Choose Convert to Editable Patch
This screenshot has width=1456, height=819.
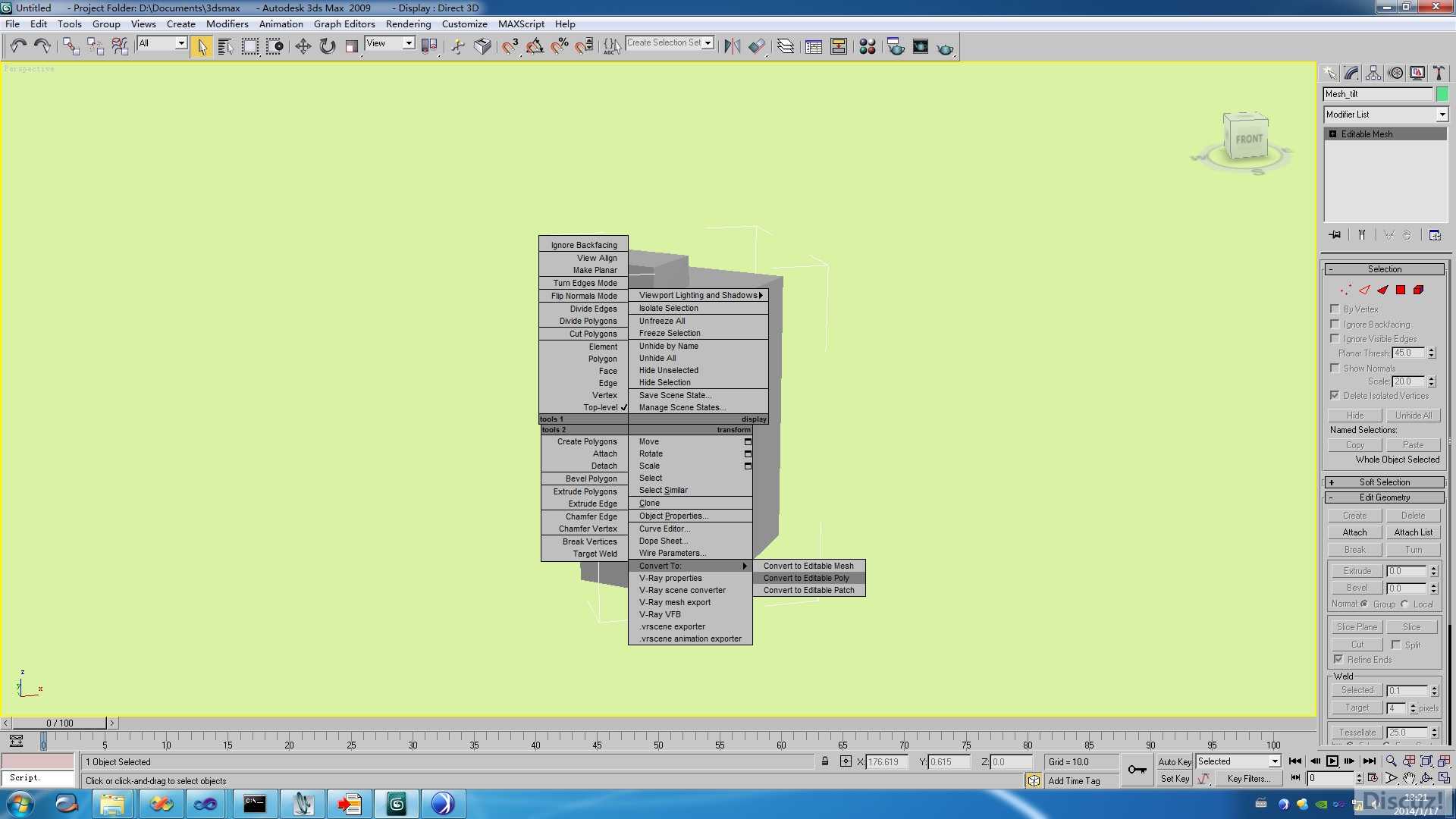[808, 590]
